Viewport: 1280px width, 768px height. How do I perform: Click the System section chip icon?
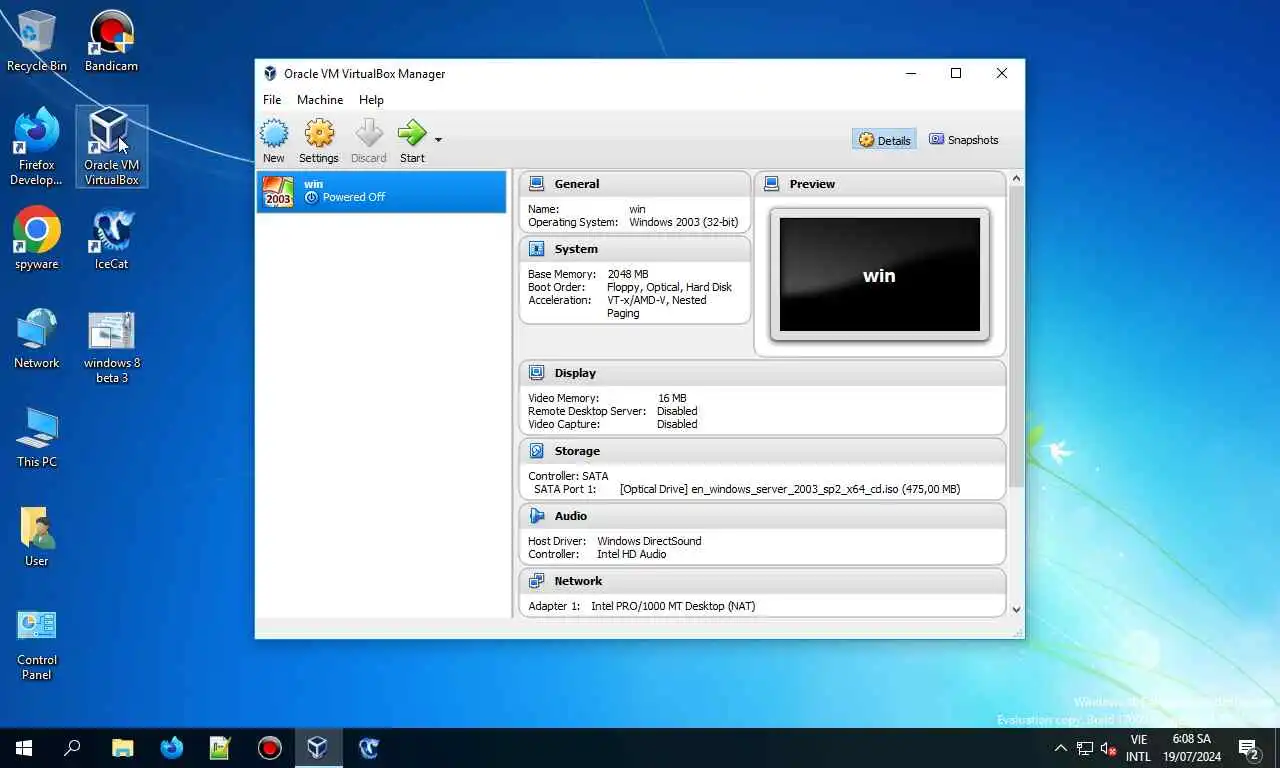tap(537, 249)
